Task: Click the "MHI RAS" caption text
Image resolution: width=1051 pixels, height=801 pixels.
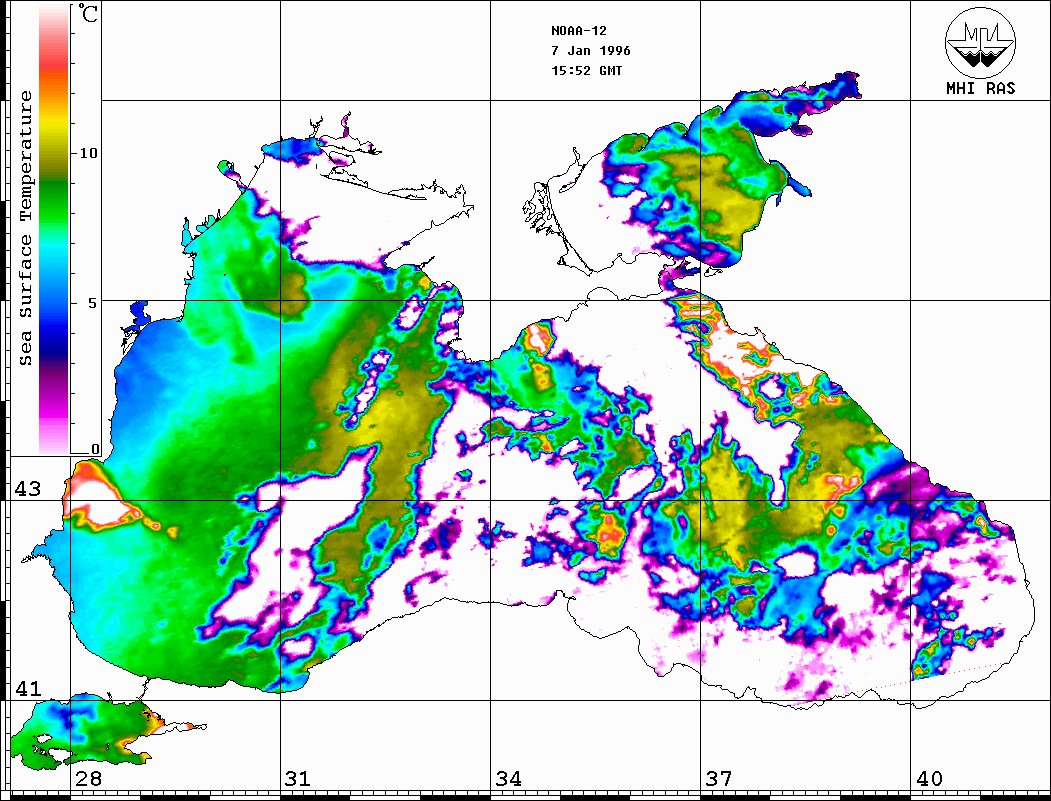Action: point(981,88)
